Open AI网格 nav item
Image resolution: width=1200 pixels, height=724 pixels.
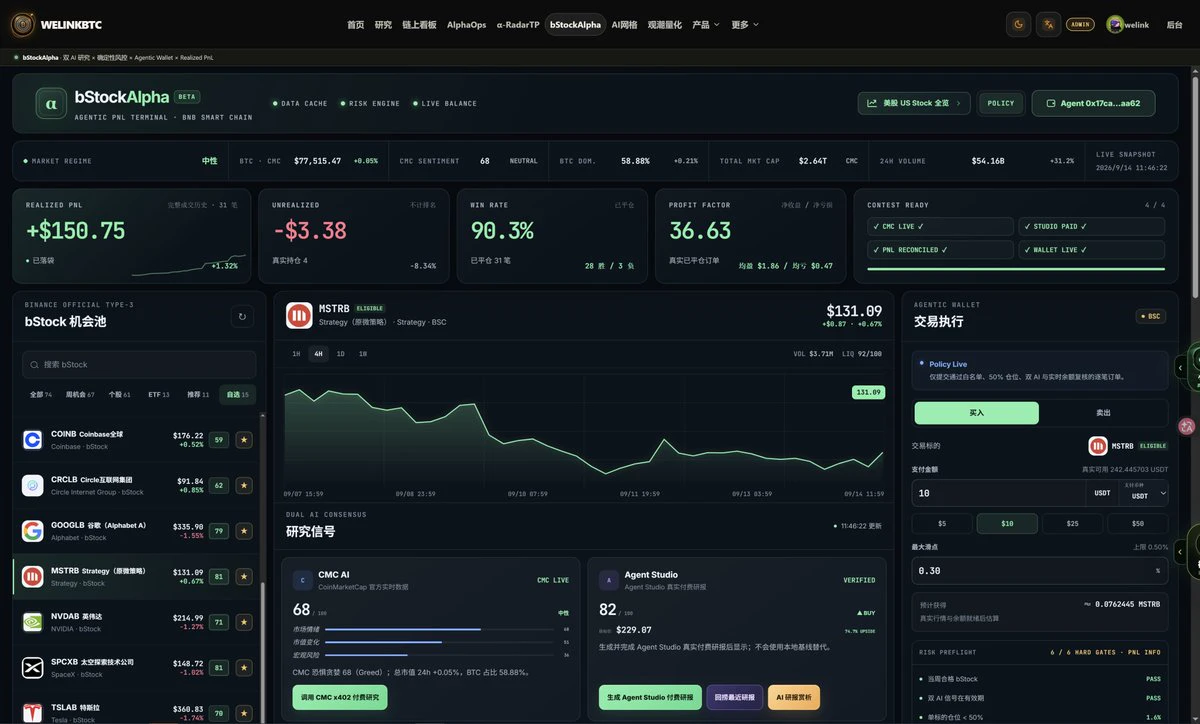(624, 24)
